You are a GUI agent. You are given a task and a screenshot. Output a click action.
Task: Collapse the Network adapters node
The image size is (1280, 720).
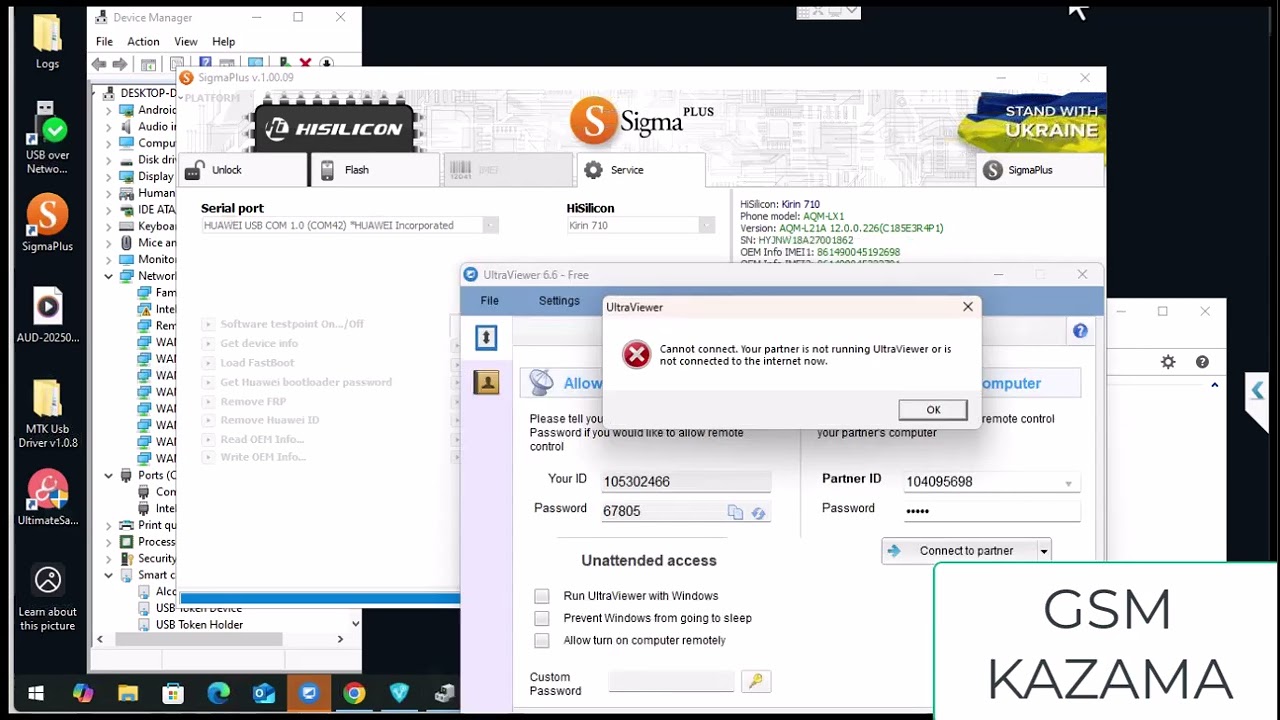109,276
